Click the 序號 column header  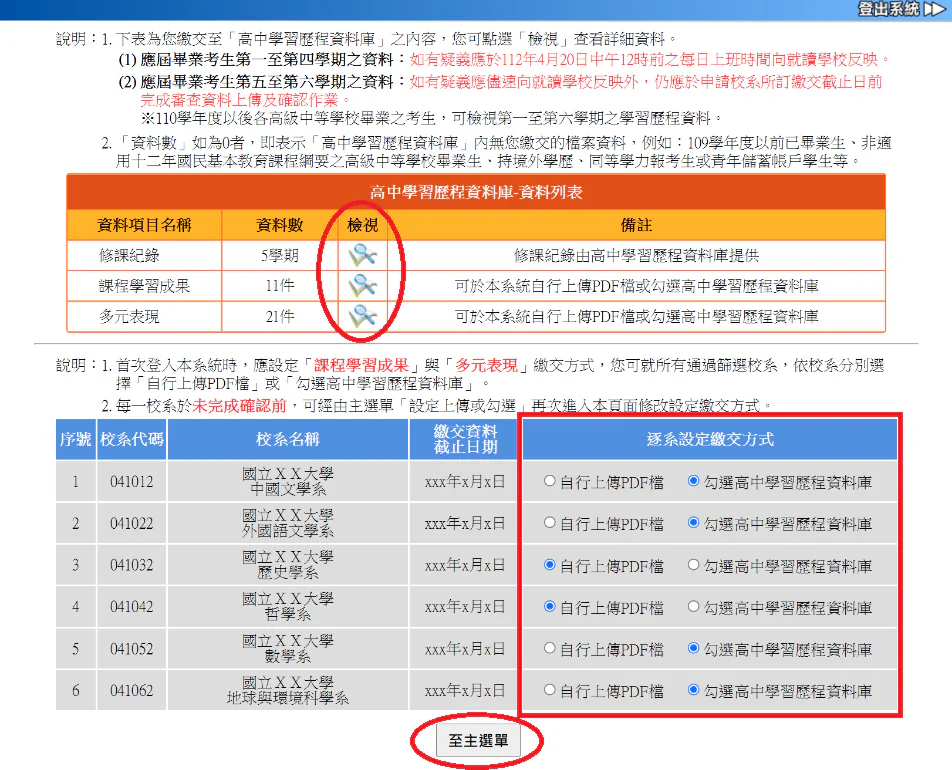click(x=75, y=439)
